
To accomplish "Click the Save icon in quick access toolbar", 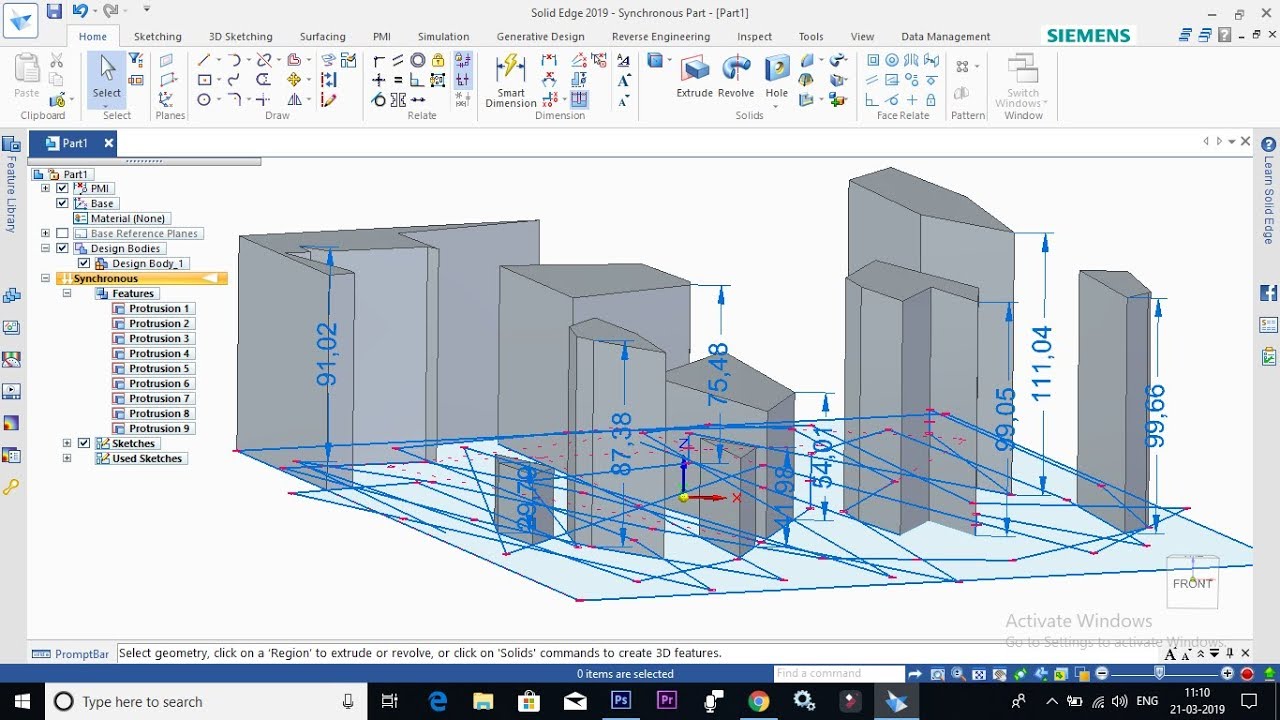I will pyautogui.click(x=54, y=12).
